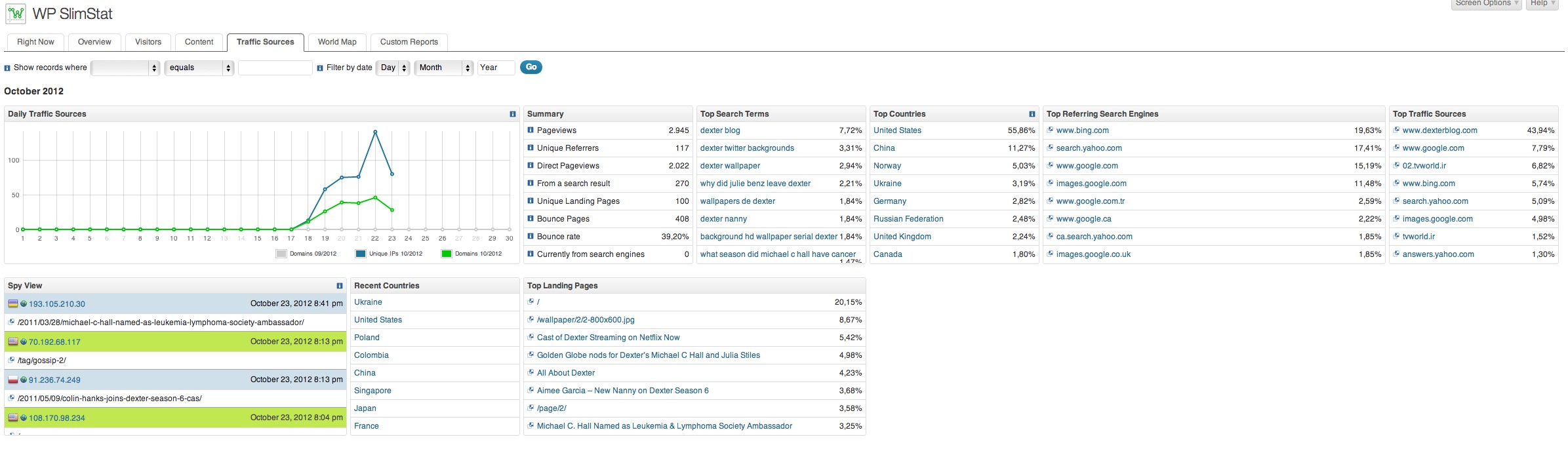Screen dimensions: 1568x449
Task: Open why did julie benz leave dexter term
Action: 755,184
